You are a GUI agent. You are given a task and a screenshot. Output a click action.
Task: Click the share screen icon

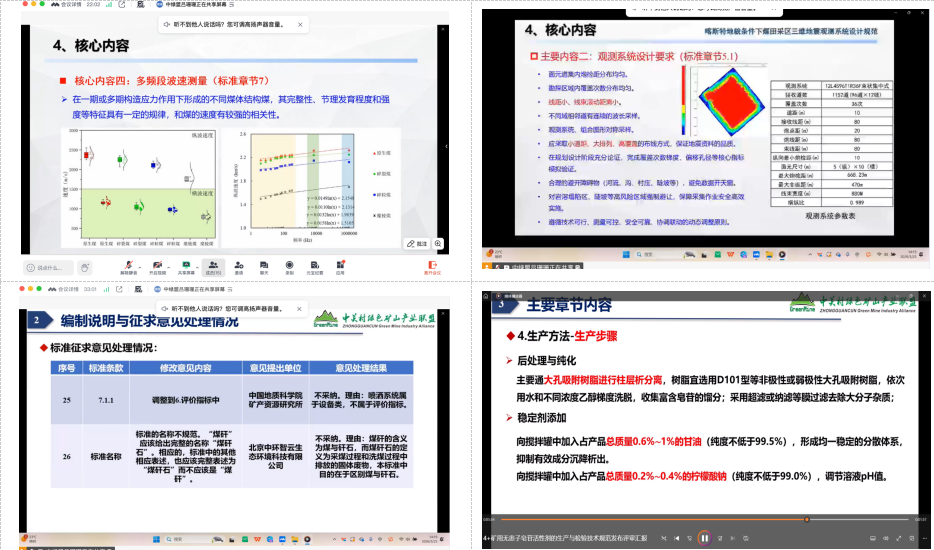pos(186,267)
